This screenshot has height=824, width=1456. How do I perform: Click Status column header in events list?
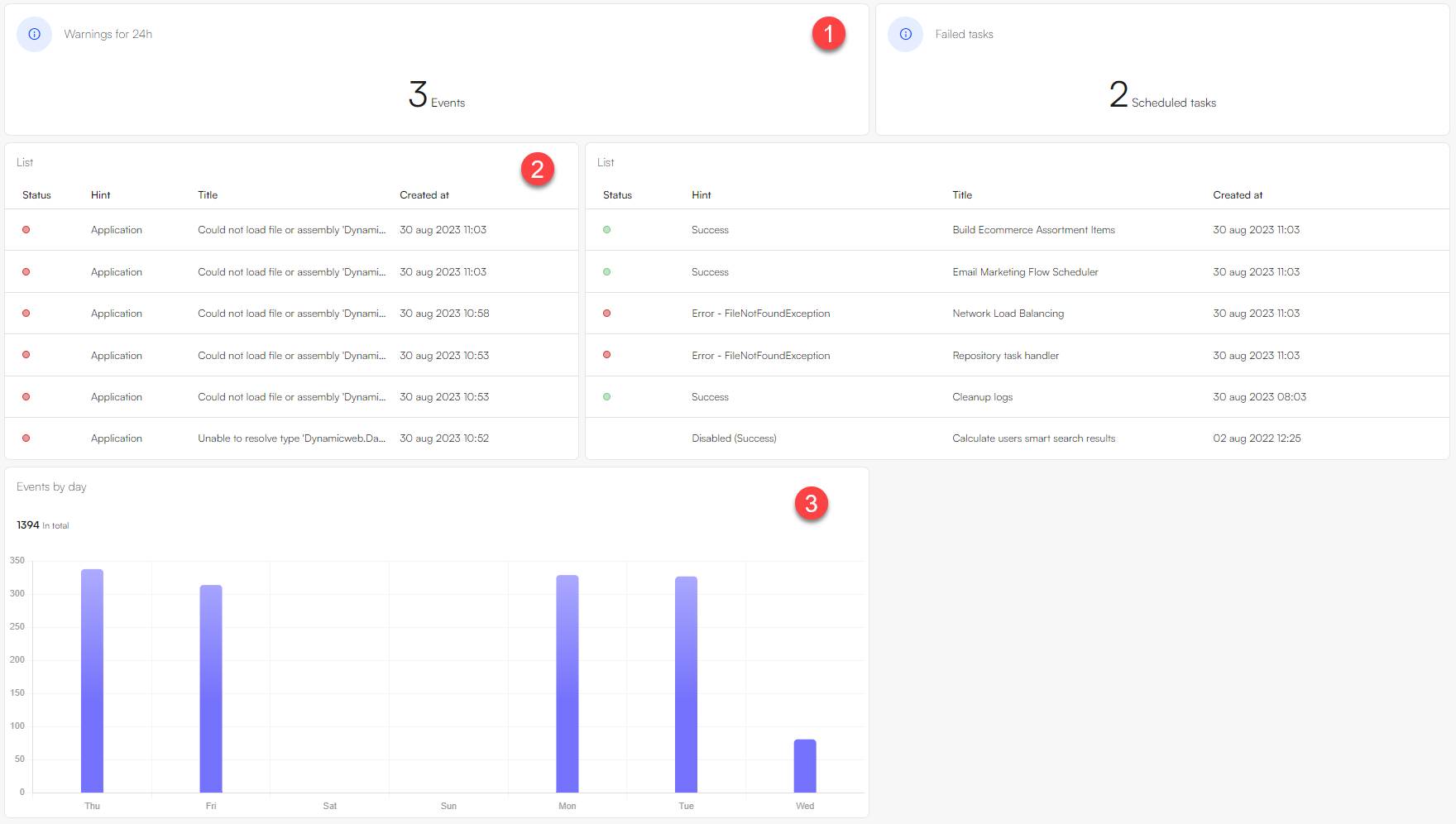tap(36, 195)
